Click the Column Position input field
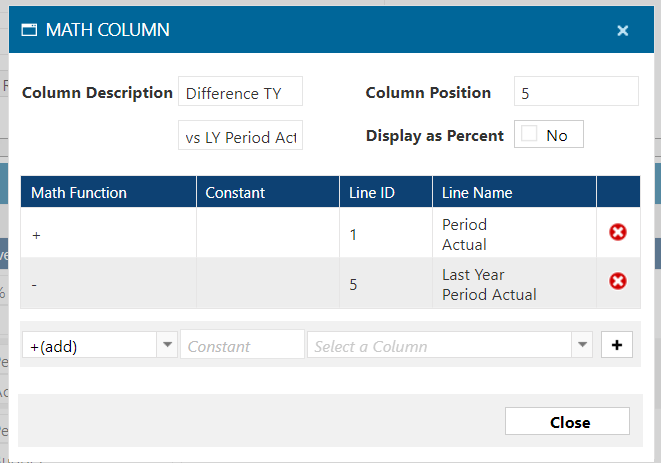The image size is (661, 463). tap(575, 93)
